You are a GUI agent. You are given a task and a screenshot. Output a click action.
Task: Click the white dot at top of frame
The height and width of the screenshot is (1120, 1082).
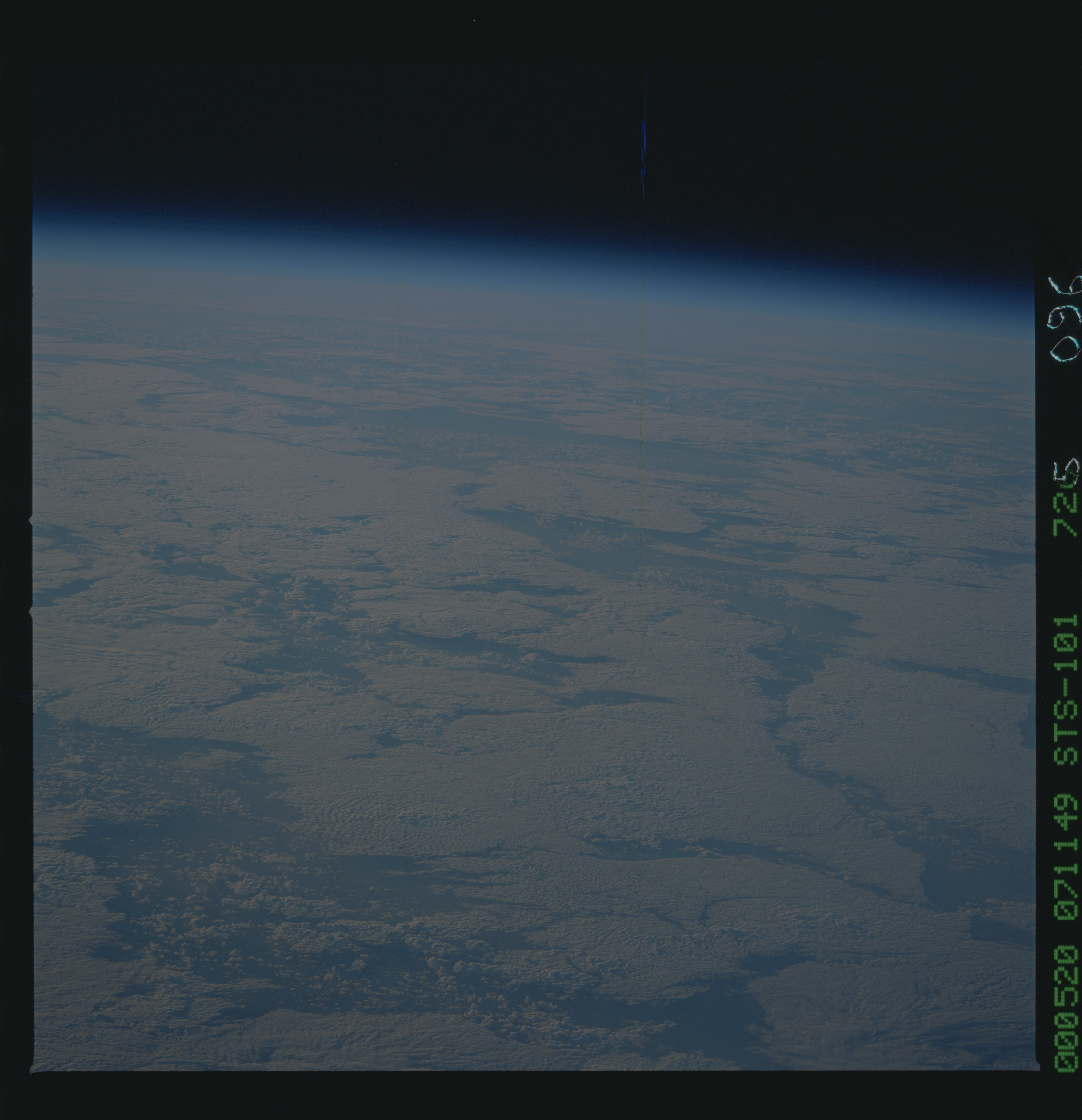[474, 21]
